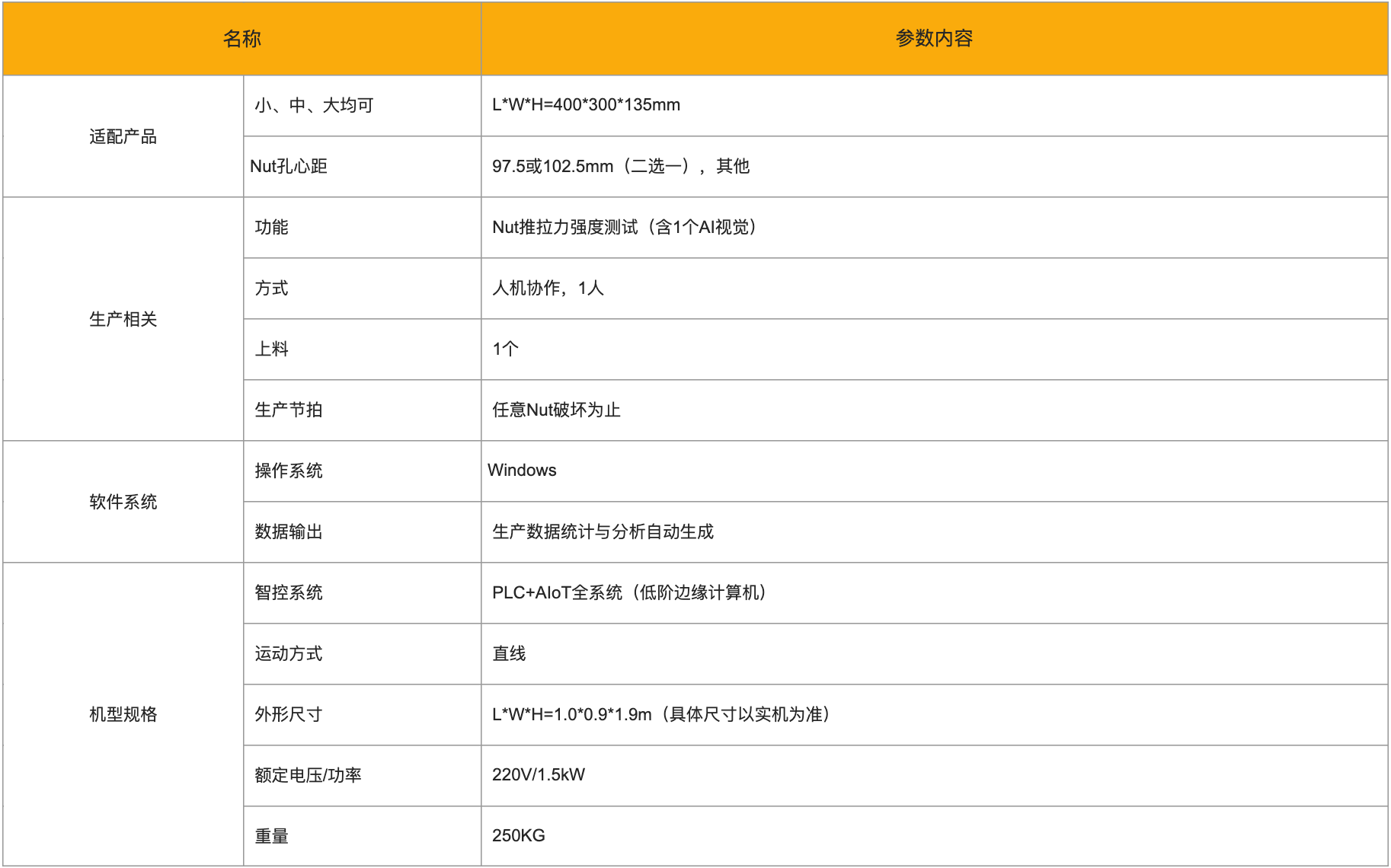The image size is (1391, 868).
Task: Click the 参数内容 column header
Action: (x=933, y=39)
